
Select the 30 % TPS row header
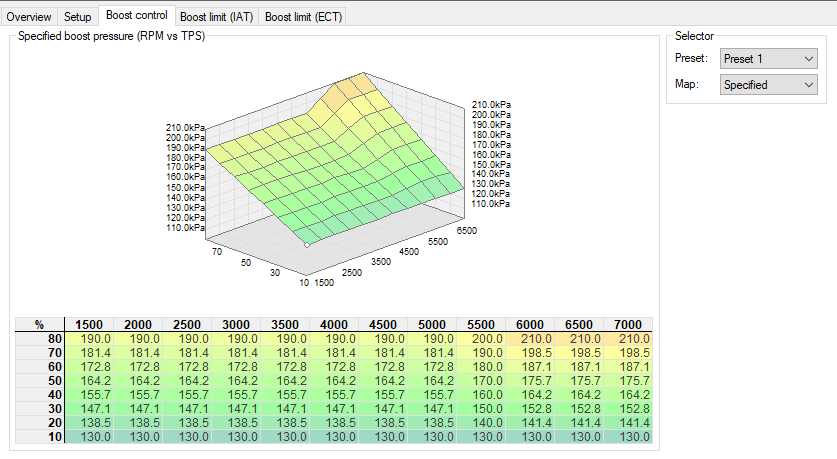click(x=40, y=408)
